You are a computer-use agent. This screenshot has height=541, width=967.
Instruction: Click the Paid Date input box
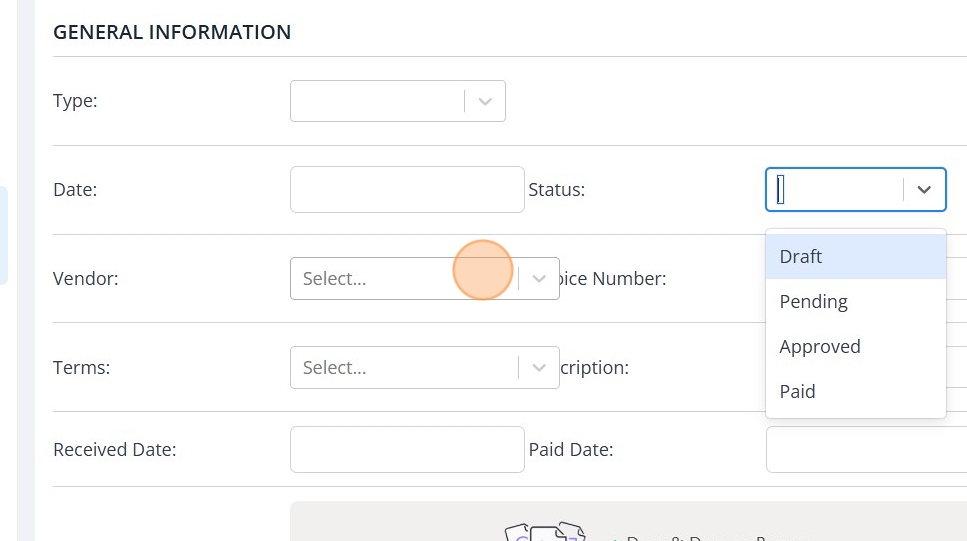(x=865, y=450)
